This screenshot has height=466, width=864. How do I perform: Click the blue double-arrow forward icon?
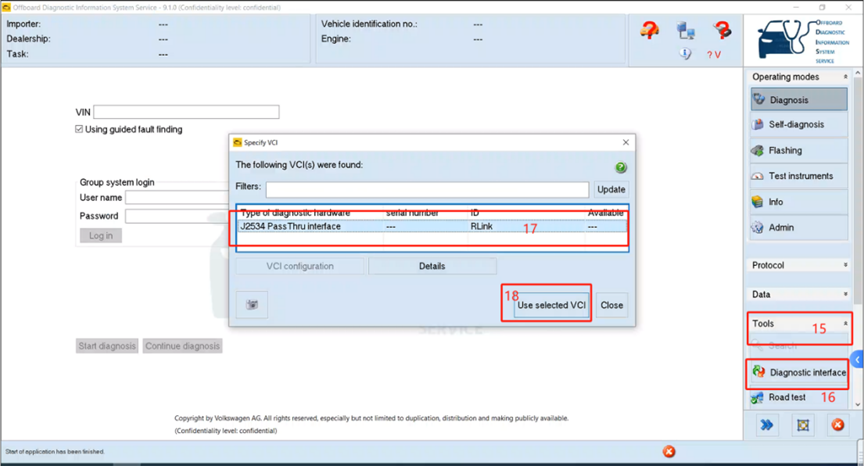[766, 425]
